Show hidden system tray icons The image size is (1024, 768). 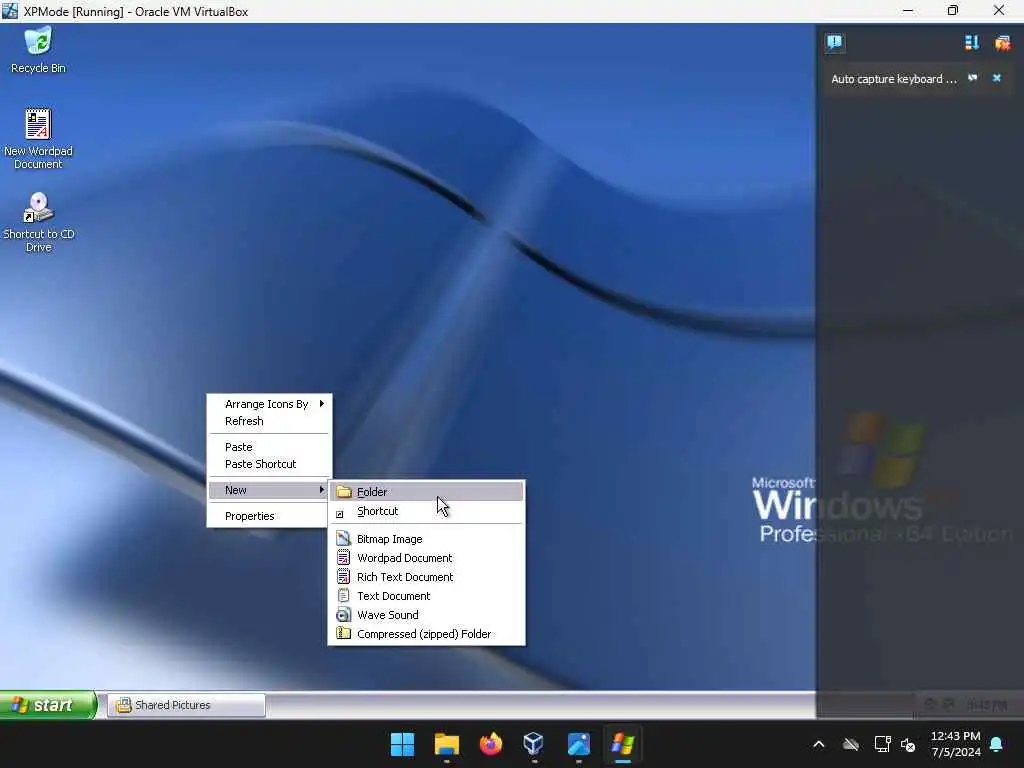tap(819, 744)
